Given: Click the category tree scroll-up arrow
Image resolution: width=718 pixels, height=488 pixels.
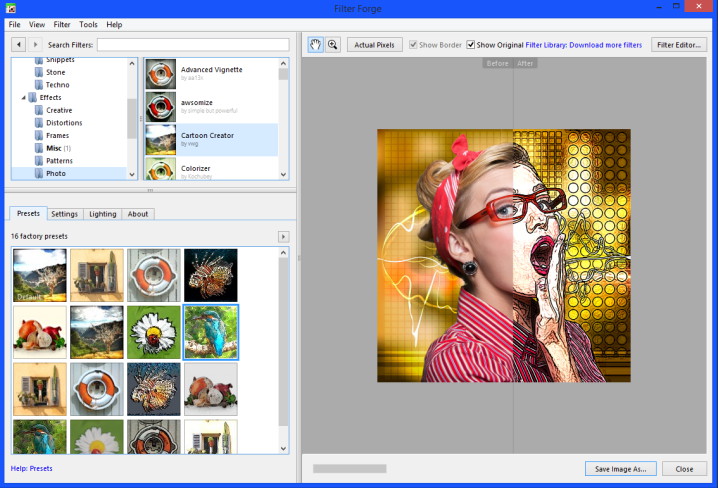Looking at the screenshot, I should [x=132, y=64].
